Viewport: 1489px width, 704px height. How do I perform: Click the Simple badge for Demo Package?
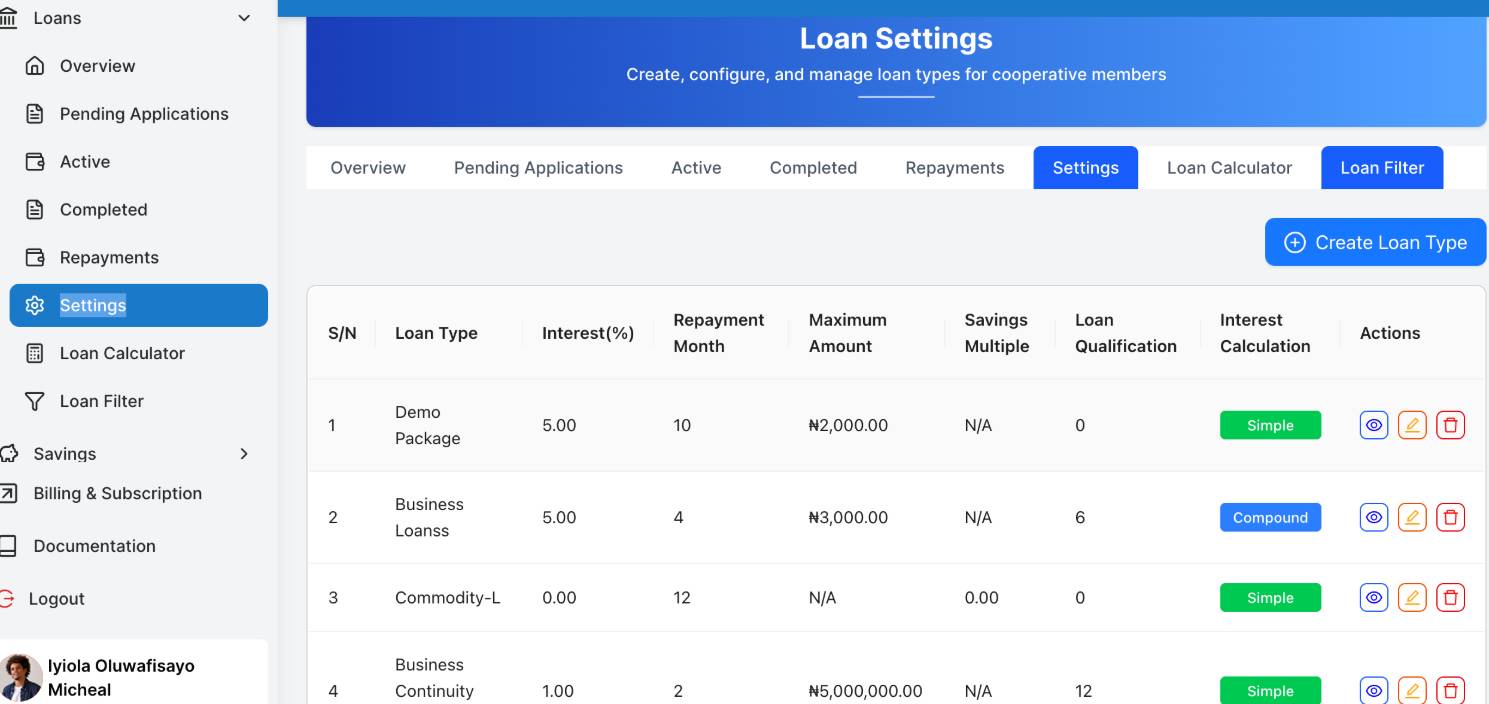coord(1270,425)
